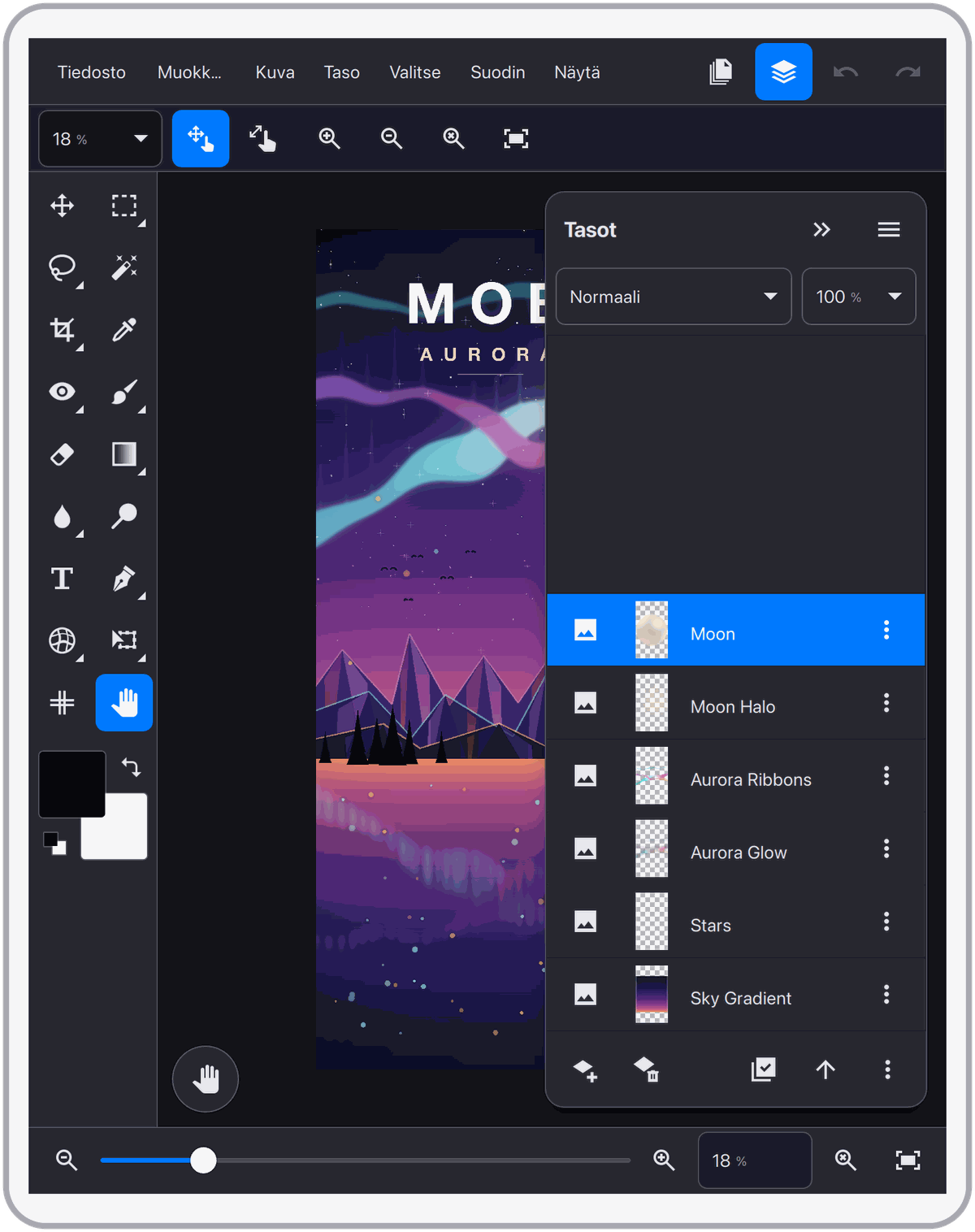This screenshot has height=1232, width=975.
Task: Click the zoom slider handle
Action: click(x=203, y=1160)
